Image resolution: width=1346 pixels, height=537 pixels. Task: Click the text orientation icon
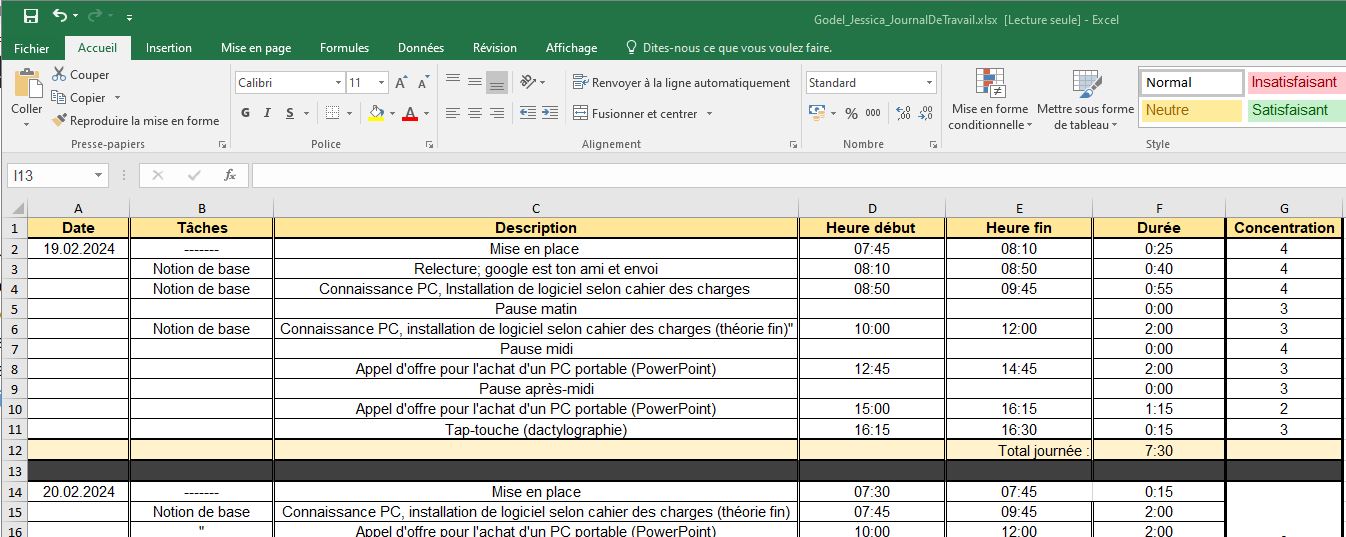point(529,82)
